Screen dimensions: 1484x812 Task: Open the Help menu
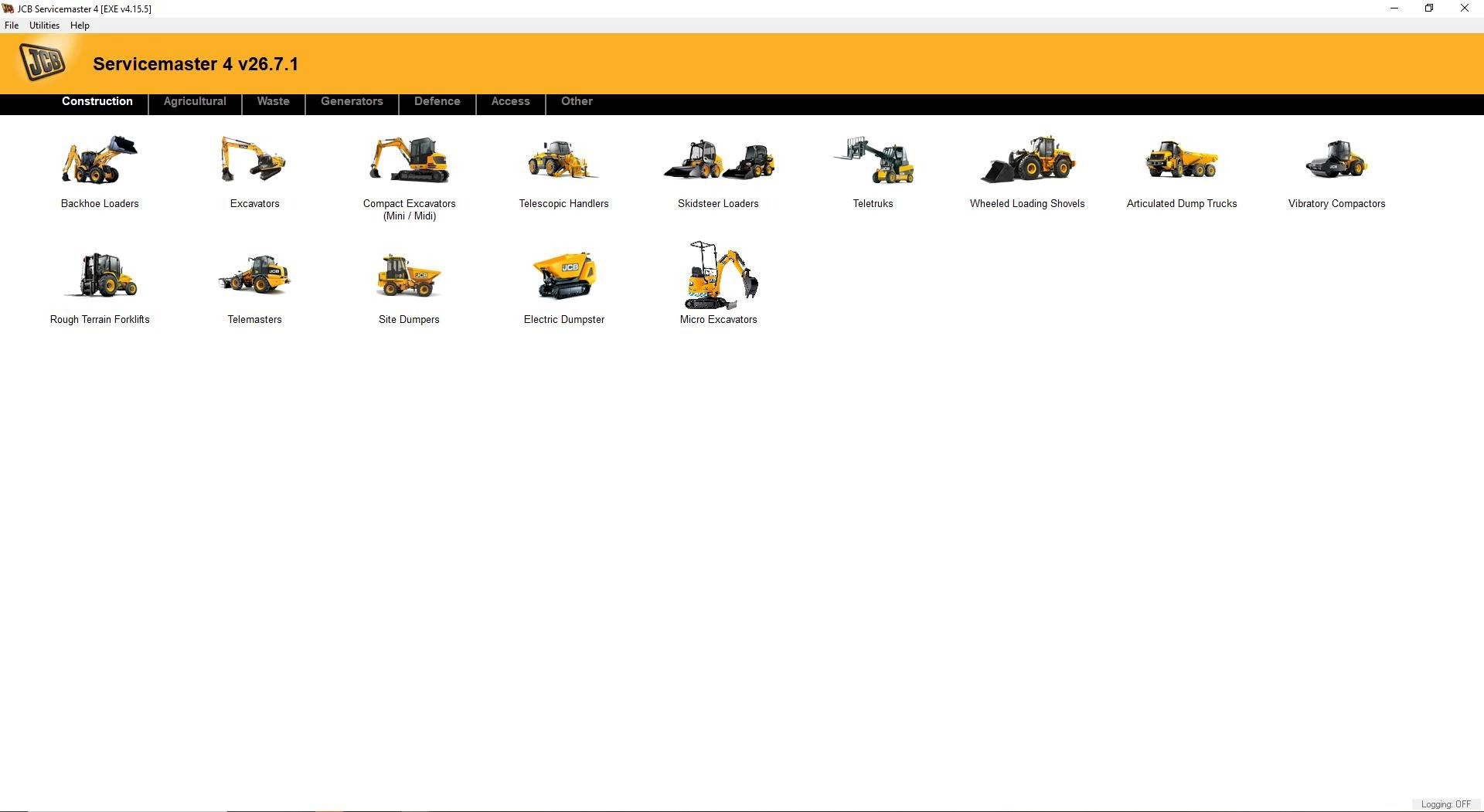coord(80,25)
